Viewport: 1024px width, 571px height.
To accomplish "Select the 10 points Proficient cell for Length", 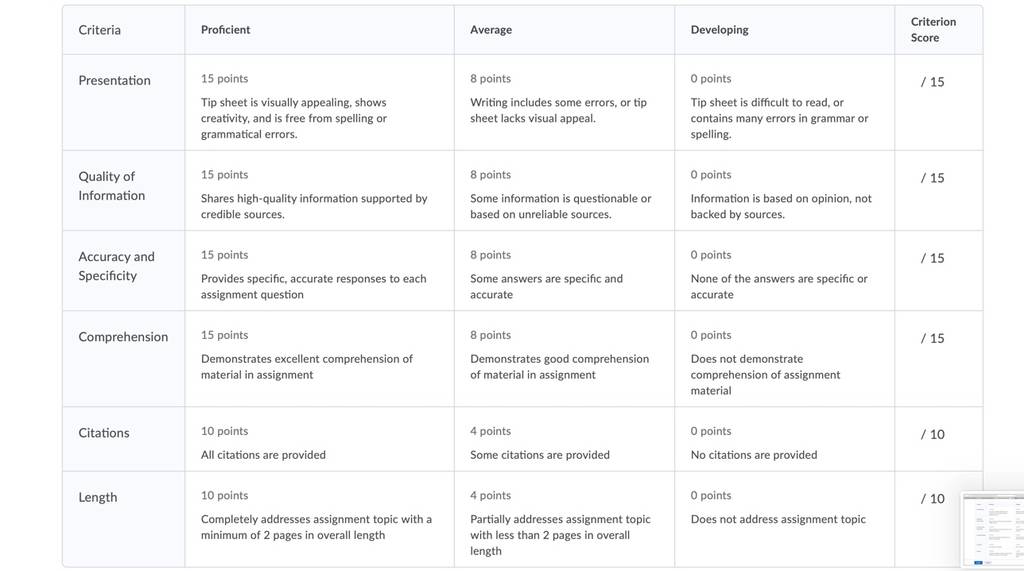I will point(319,520).
